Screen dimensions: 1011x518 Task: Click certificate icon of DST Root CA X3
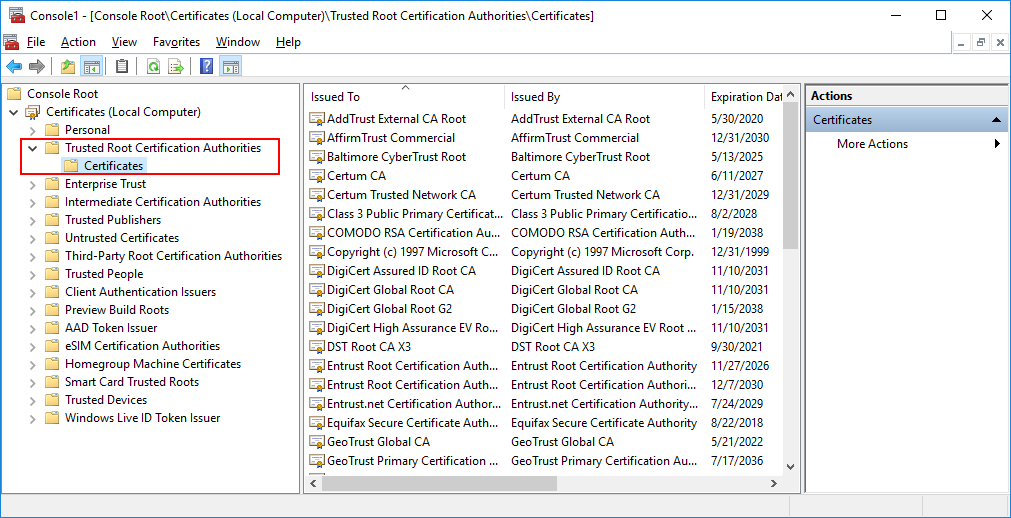(317, 347)
